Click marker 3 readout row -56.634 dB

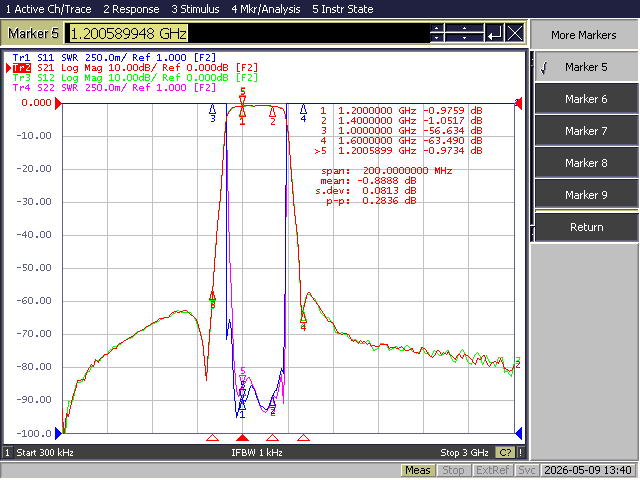pos(401,131)
